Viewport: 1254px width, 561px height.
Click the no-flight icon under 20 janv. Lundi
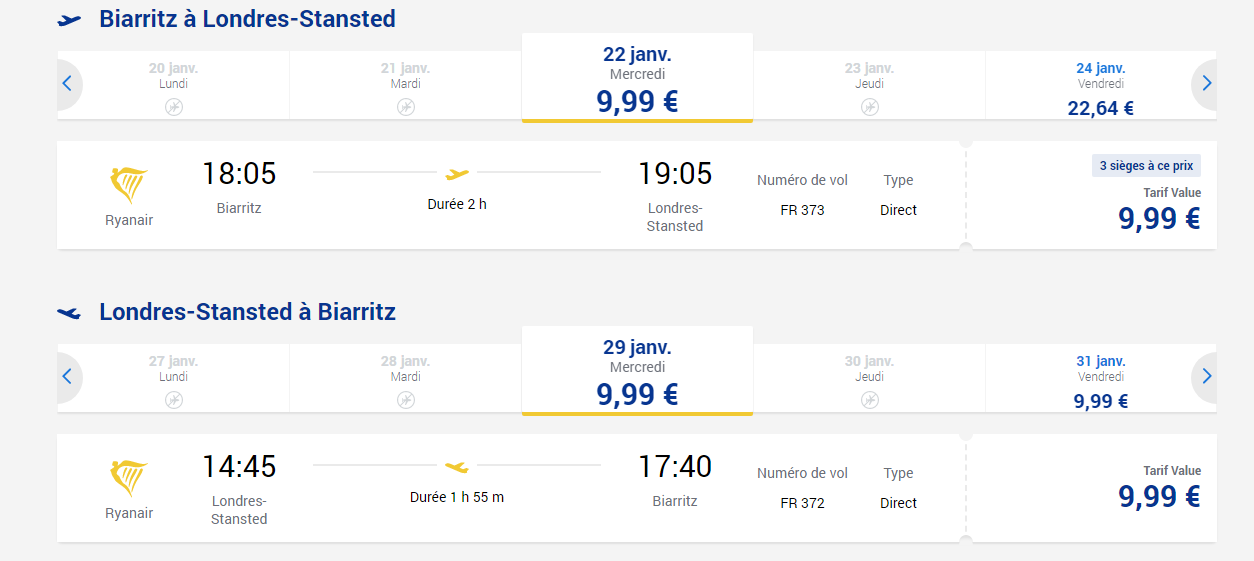(x=174, y=106)
